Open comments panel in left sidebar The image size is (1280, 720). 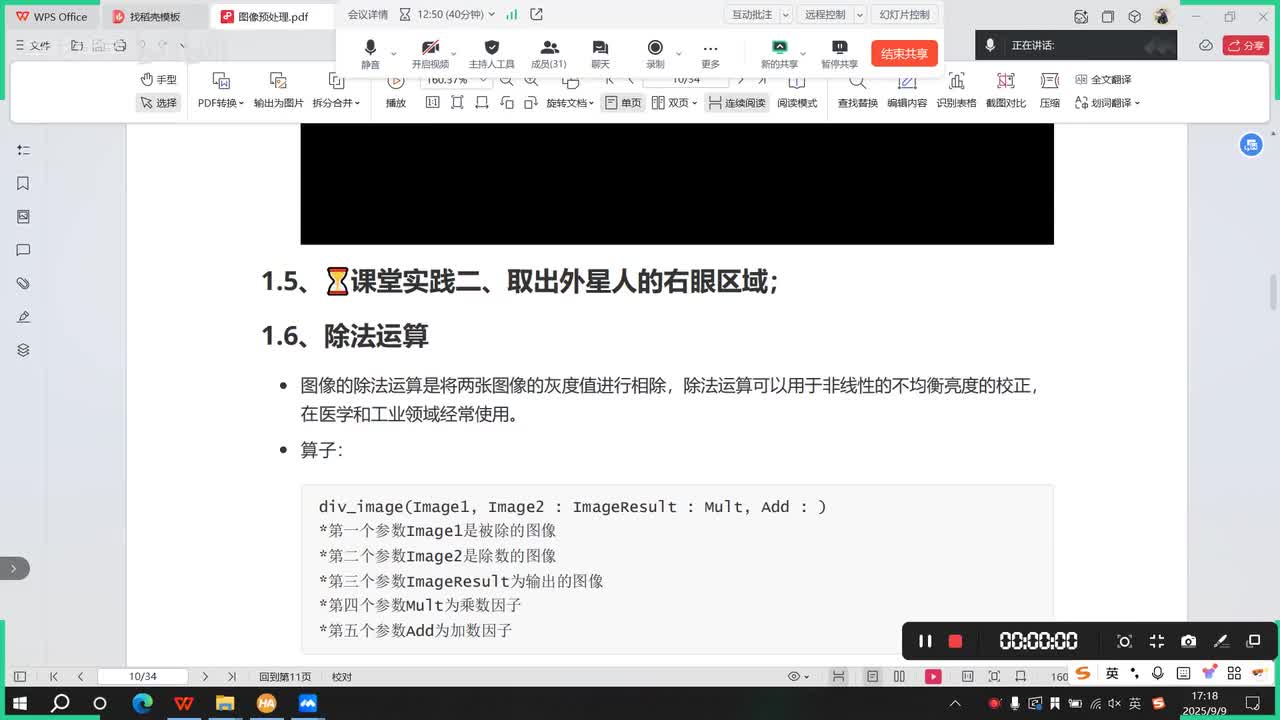[x=23, y=250]
